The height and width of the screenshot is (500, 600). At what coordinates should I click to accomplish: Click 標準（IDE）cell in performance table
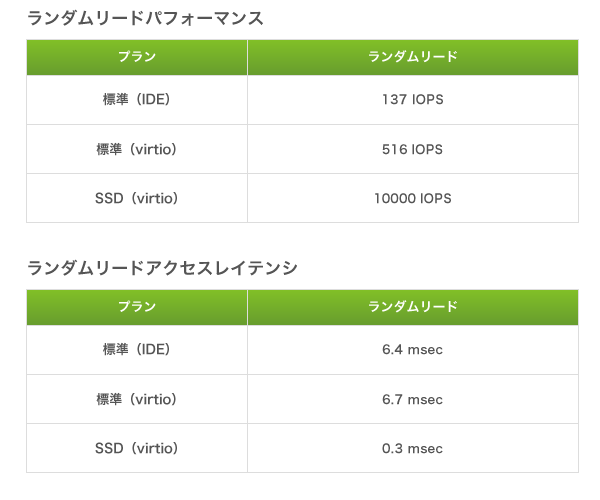coord(137,99)
